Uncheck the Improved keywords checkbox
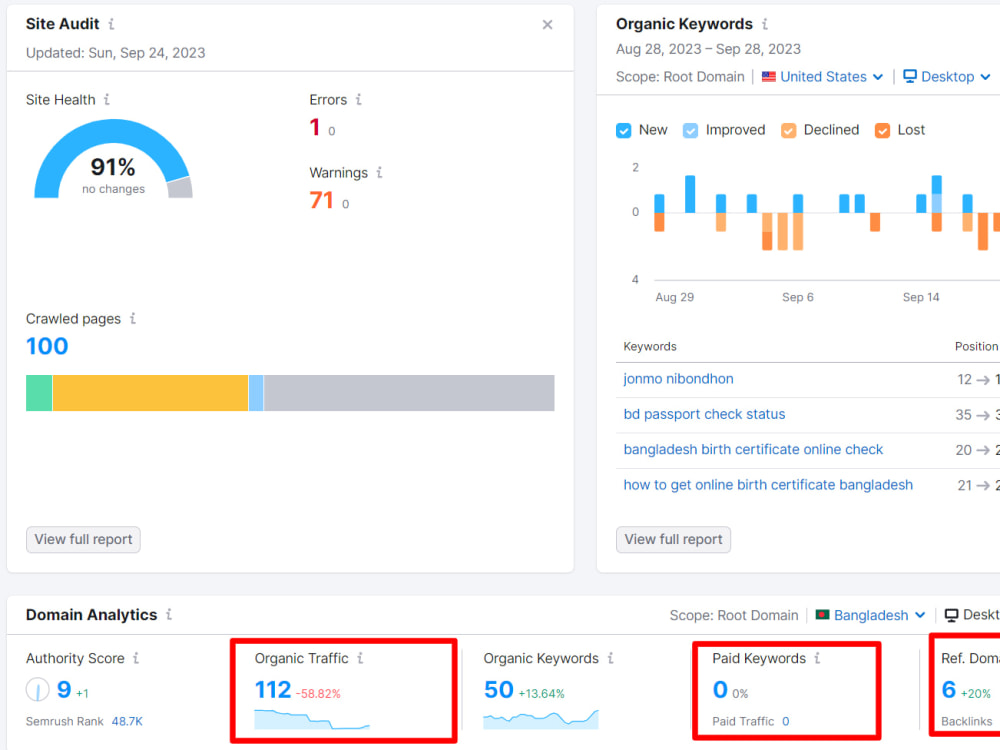 690,131
